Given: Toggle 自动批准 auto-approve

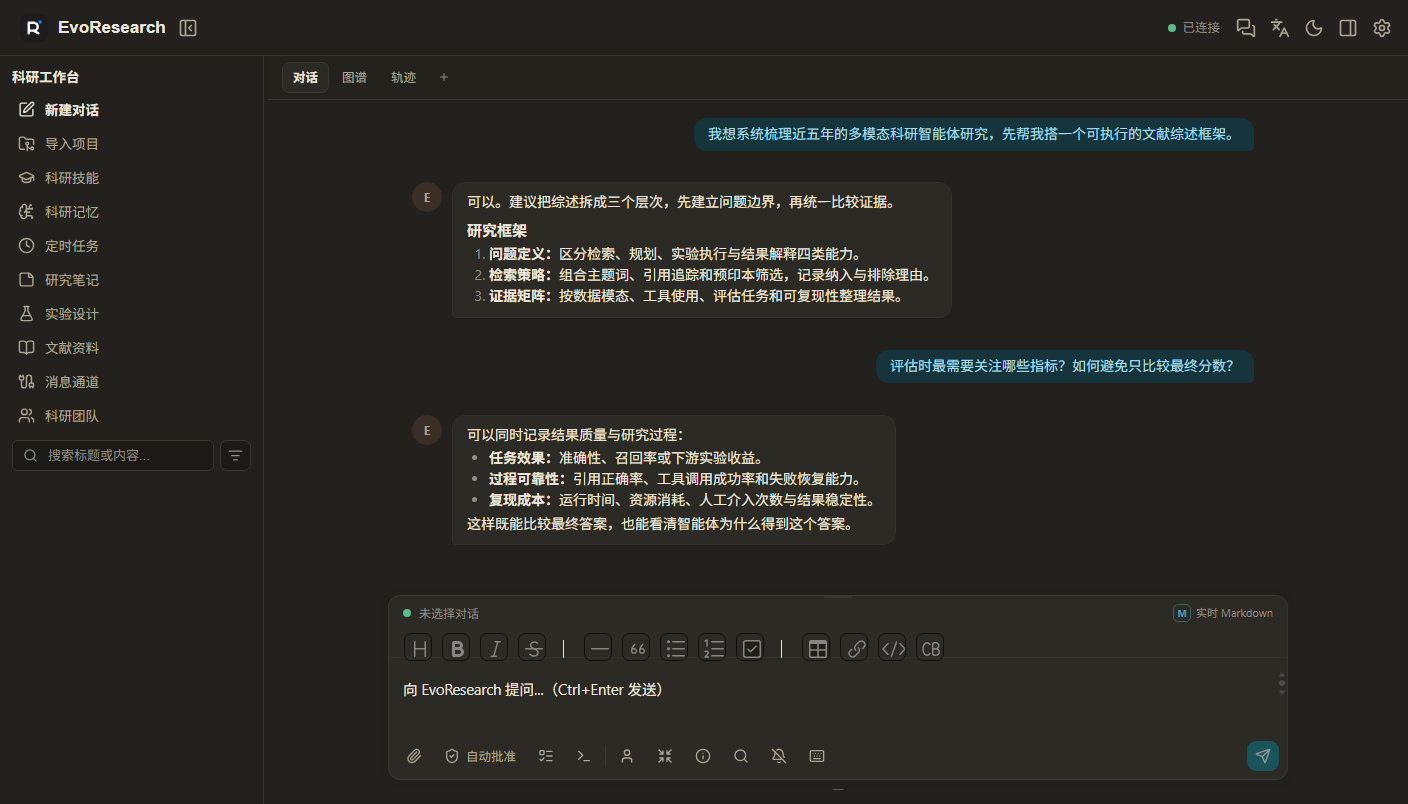Looking at the screenshot, I should click(x=480, y=756).
